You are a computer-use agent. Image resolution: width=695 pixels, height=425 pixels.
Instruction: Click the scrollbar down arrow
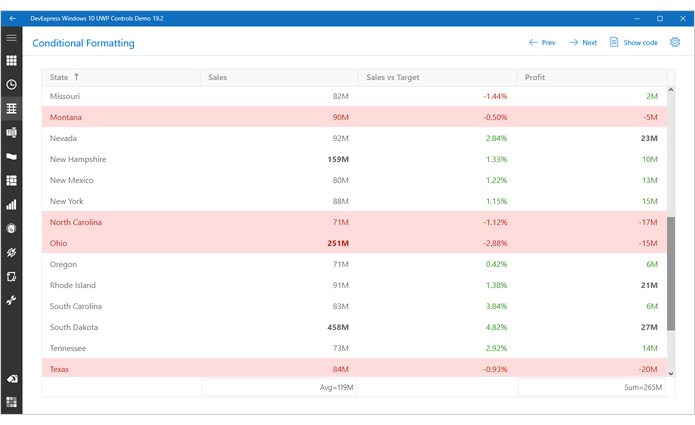click(x=671, y=373)
